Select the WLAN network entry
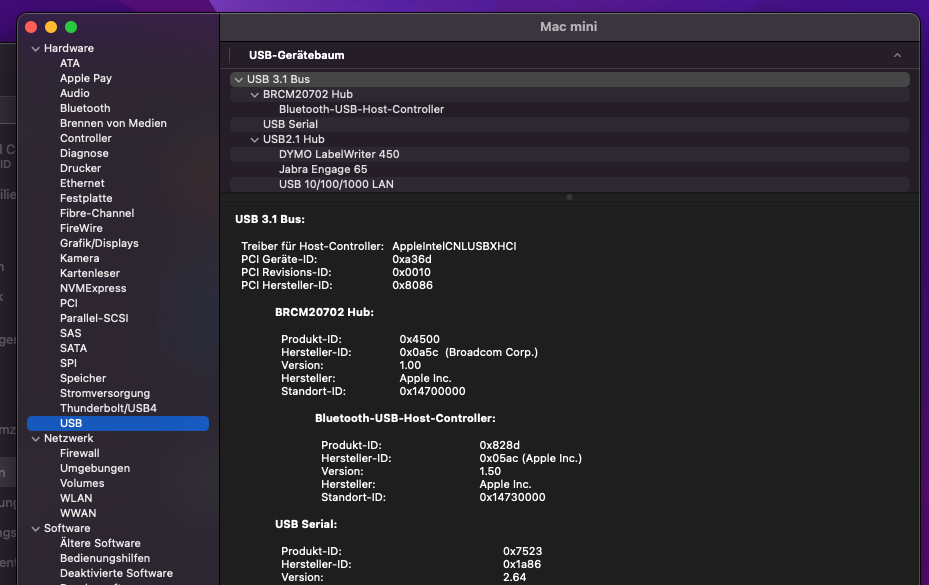 point(76,498)
